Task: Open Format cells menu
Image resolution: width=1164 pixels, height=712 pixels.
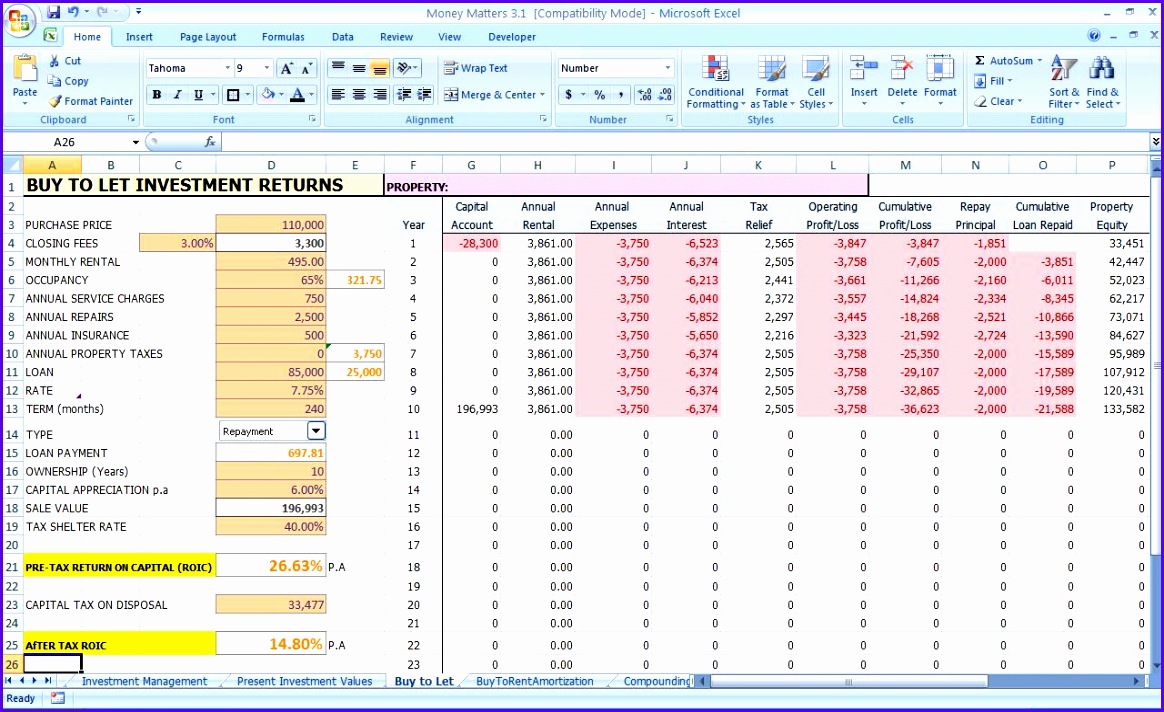Action: pyautogui.click(x=940, y=80)
